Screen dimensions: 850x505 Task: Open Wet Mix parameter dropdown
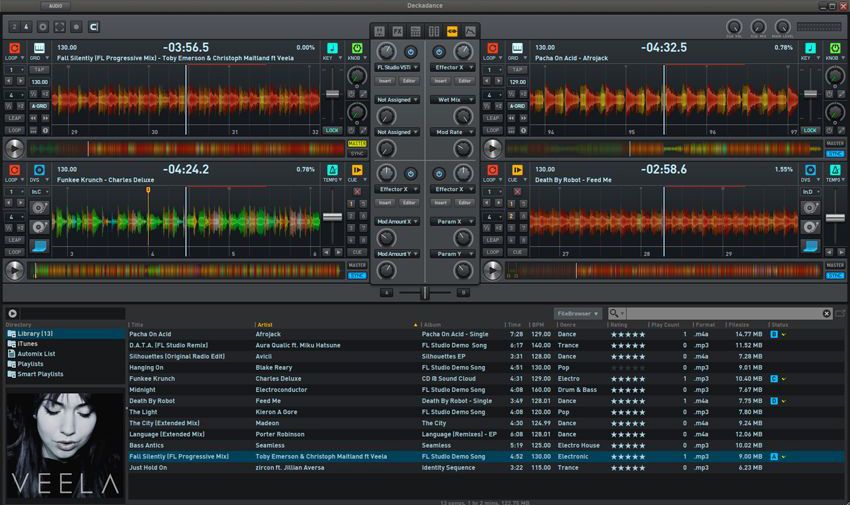coord(453,100)
